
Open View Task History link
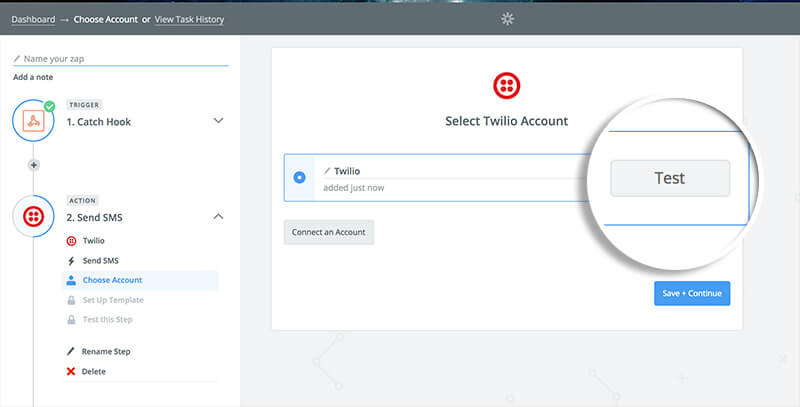pyautogui.click(x=189, y=19)
